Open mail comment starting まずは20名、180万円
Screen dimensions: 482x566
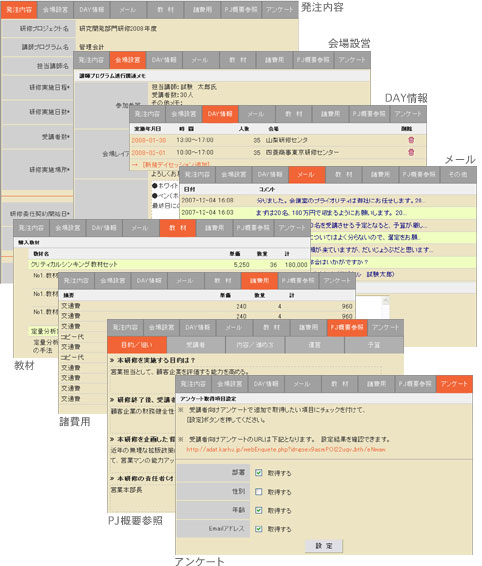[331, 213]
